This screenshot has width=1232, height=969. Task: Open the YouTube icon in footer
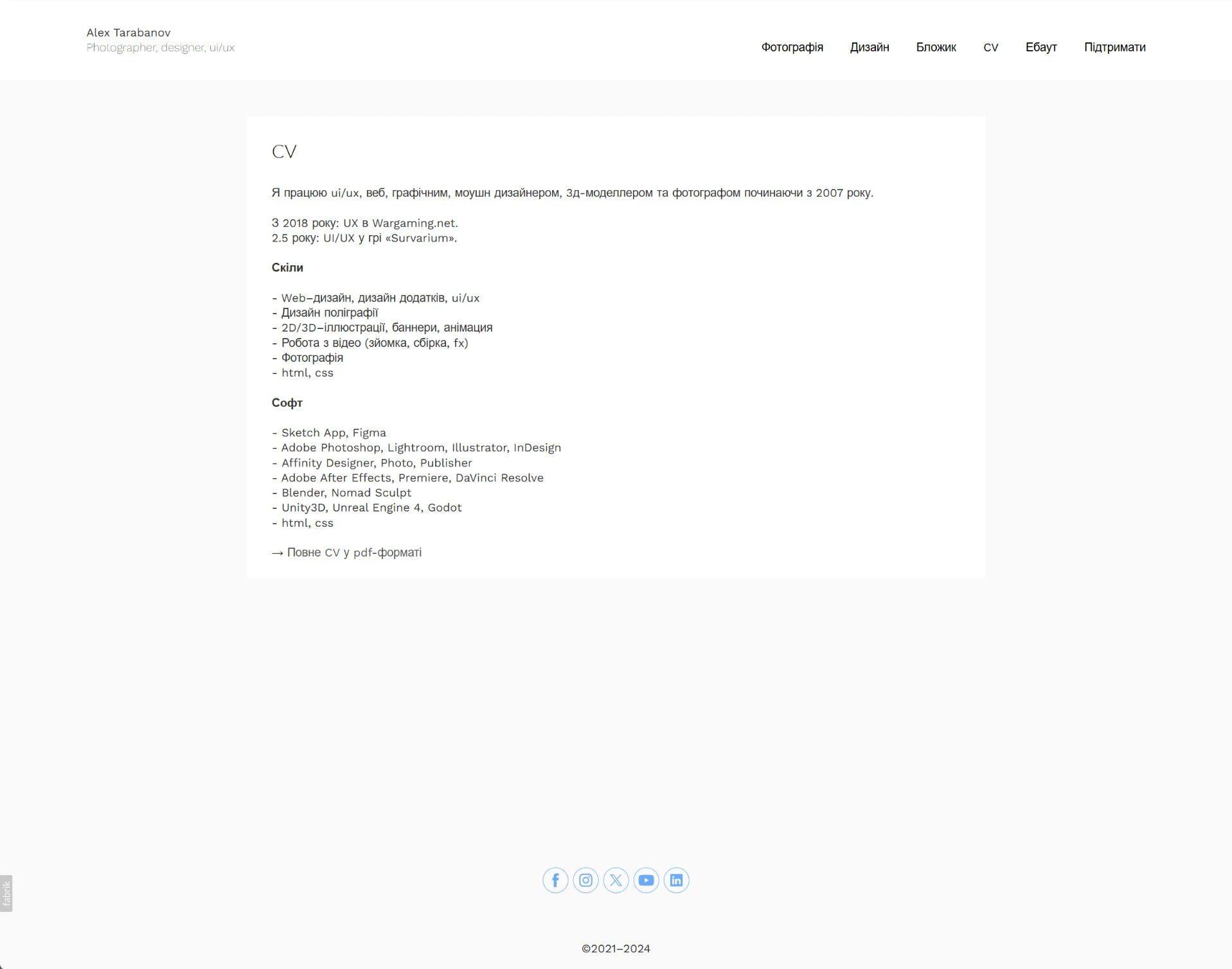(x=646, y=880)
